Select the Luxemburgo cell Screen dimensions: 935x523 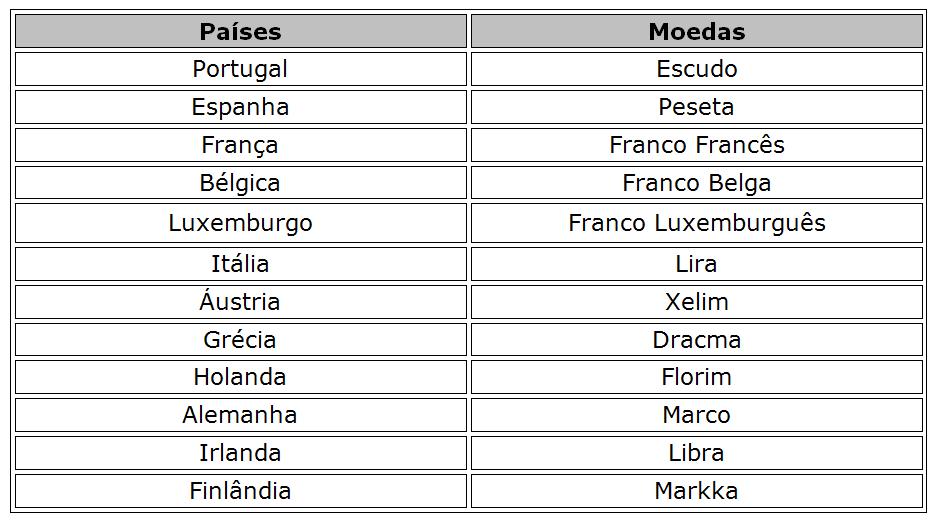click(x=240, y=223)
